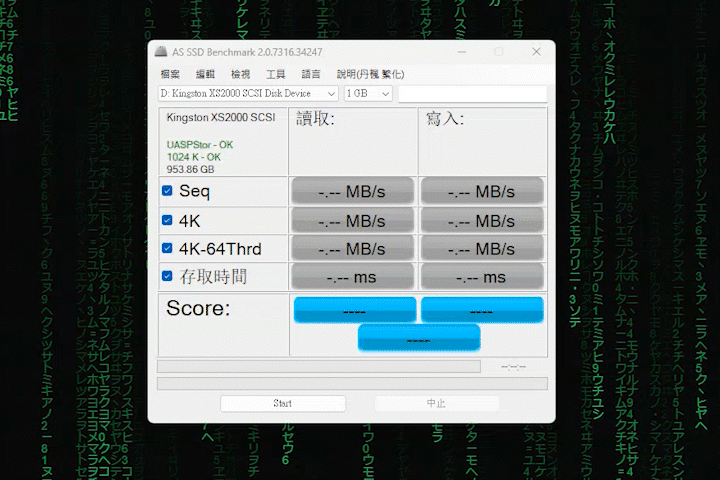Maximize the AS SSD Benchmark window
720x480 pixels.
coord(499,52)
